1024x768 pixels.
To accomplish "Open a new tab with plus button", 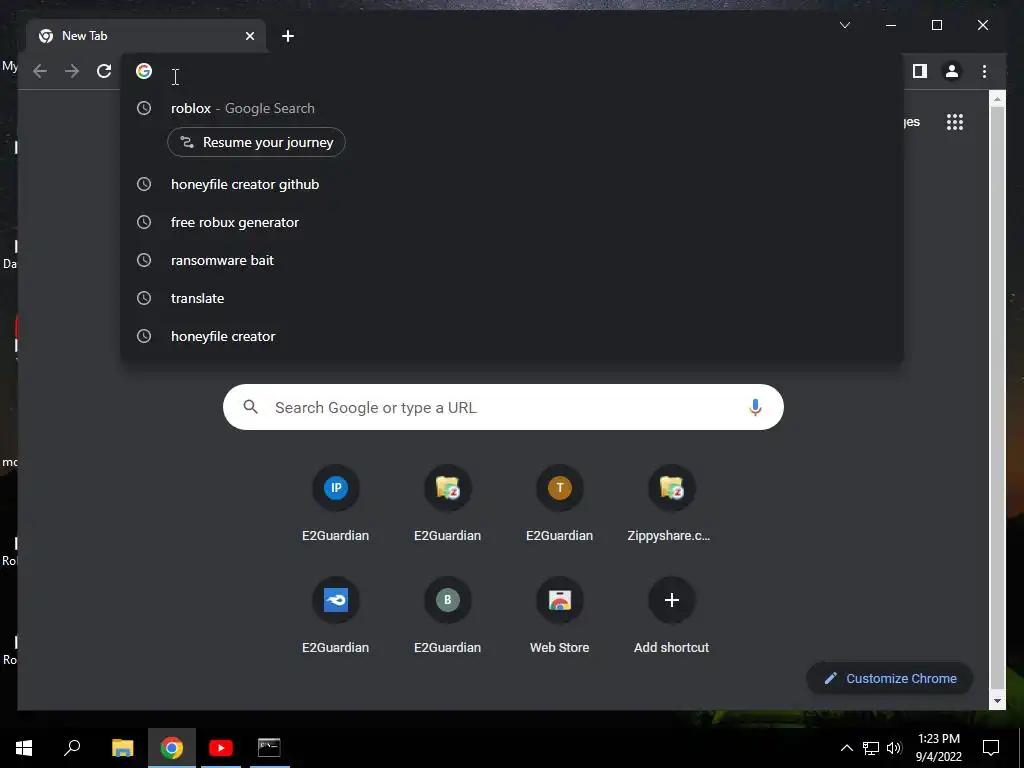I will point(288,36).
